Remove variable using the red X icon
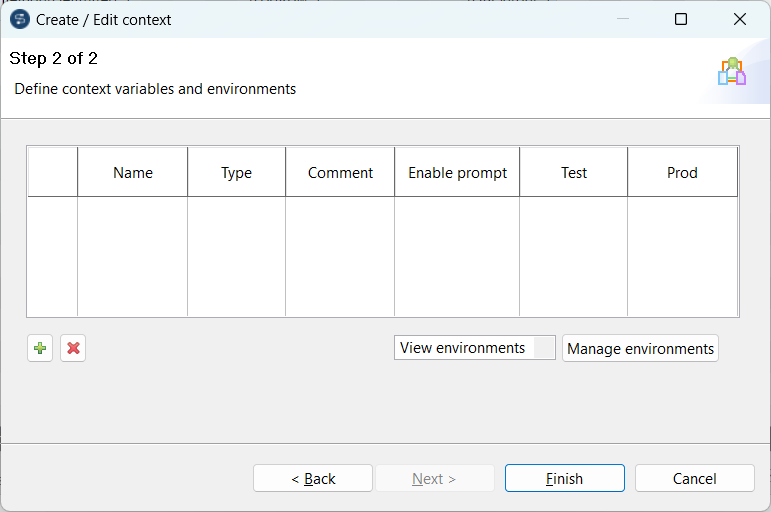 click(73, 348)
